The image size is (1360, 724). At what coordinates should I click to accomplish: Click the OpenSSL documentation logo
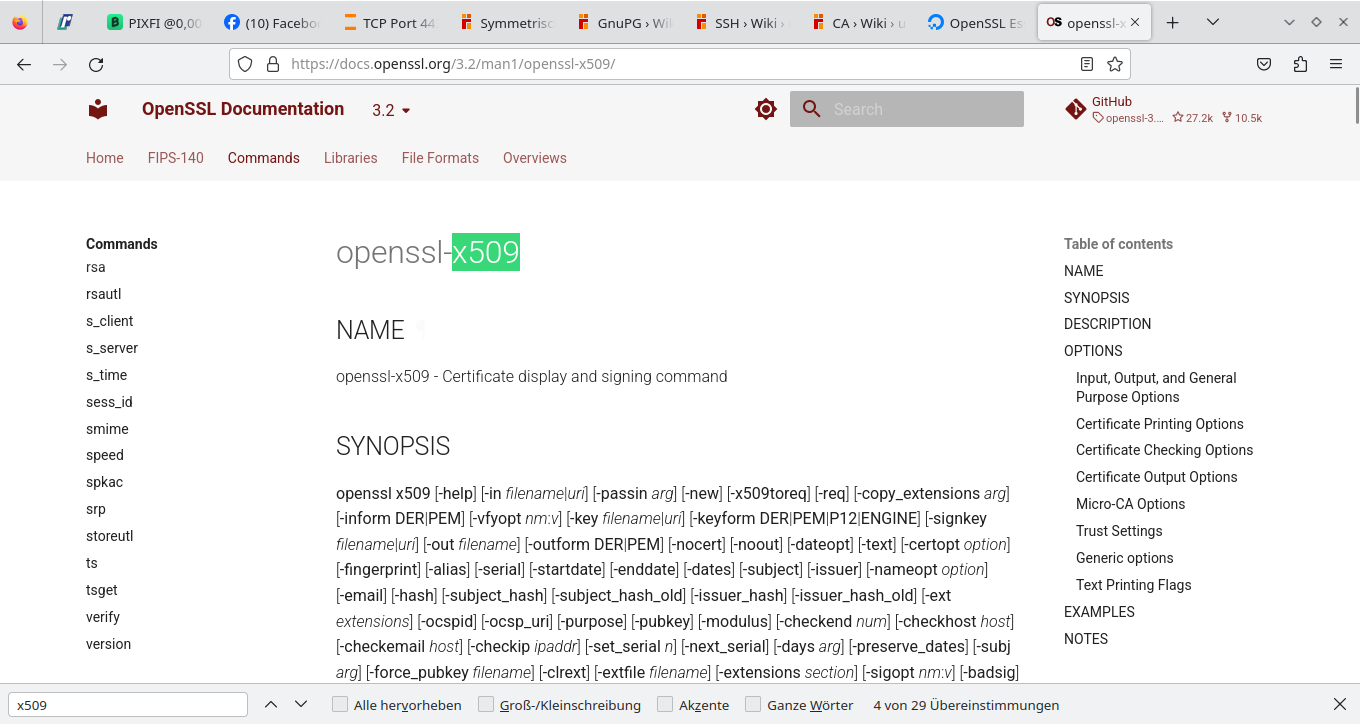(97, 108)
